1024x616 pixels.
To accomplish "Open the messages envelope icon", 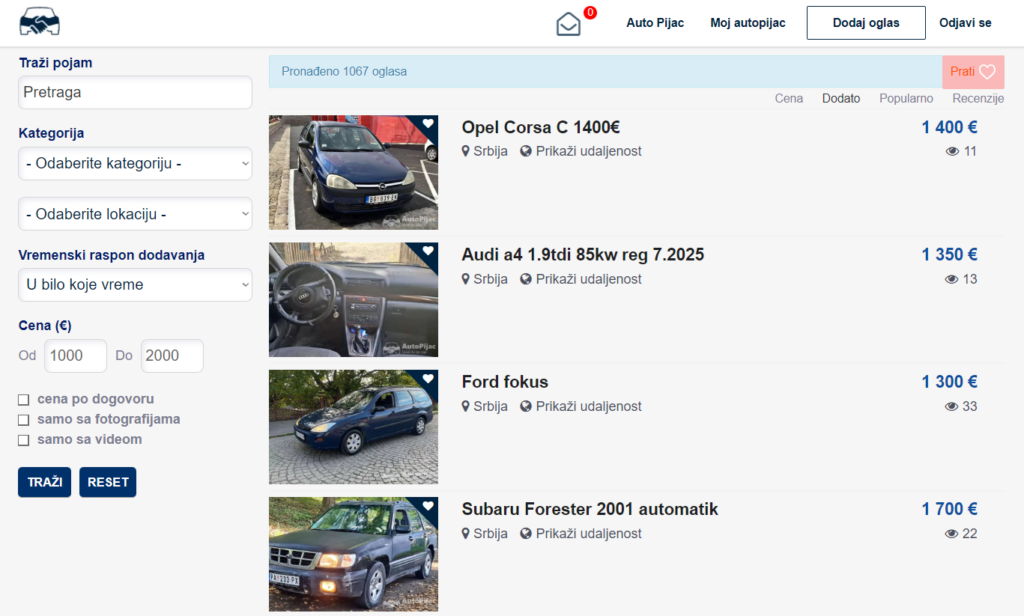I will pos(568,24).
